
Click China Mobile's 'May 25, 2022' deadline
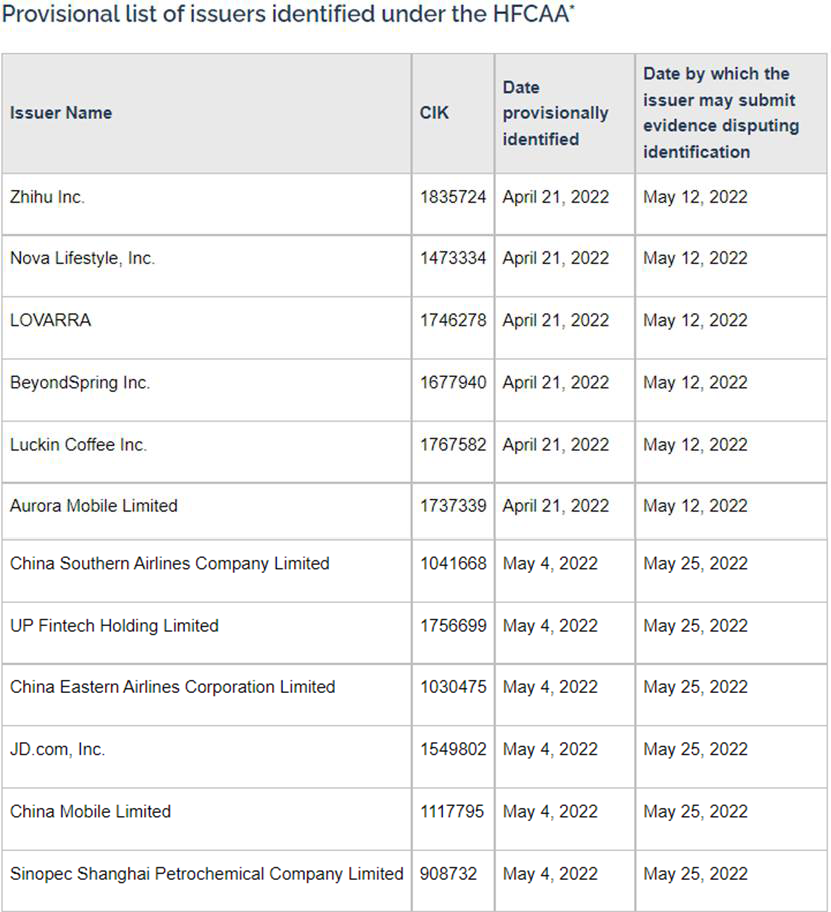tap(696, 812)
